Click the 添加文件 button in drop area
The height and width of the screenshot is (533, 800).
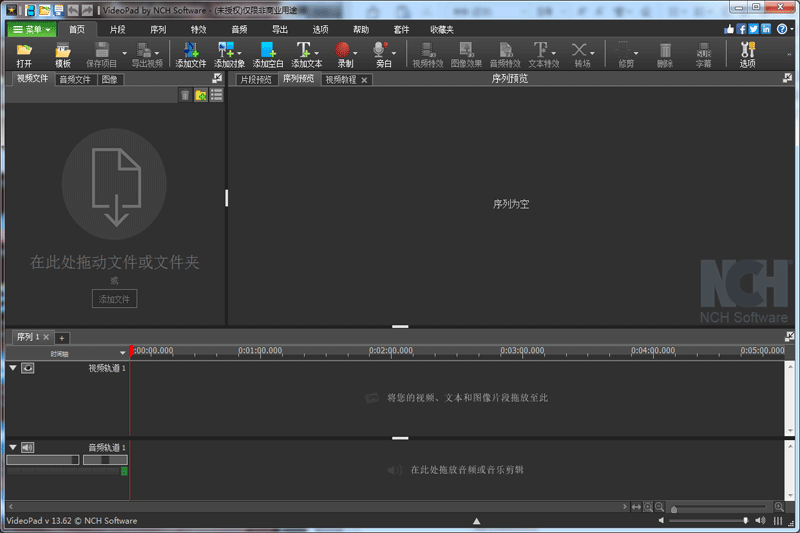tap(115, 299)
